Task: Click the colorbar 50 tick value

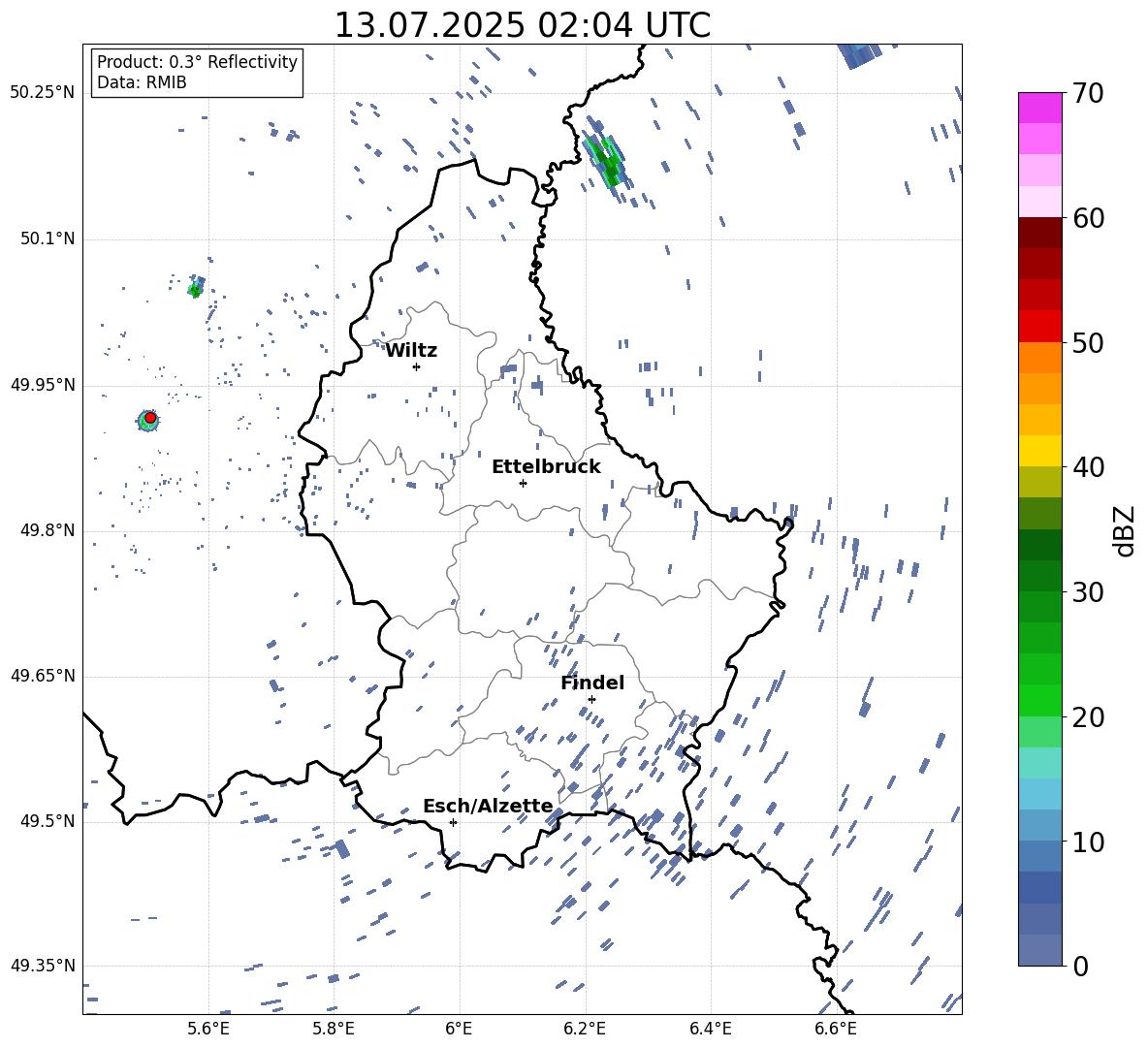Action: tap(1088, 343)
